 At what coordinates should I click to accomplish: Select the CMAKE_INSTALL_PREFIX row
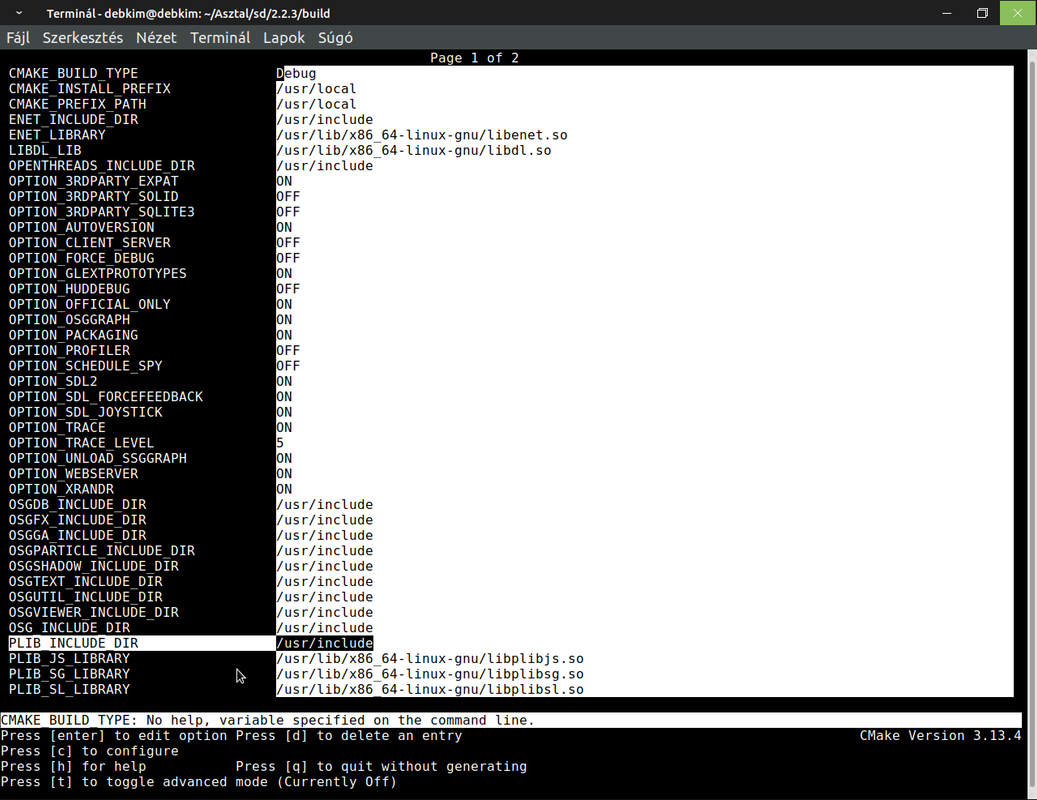[x=89, y=89]
